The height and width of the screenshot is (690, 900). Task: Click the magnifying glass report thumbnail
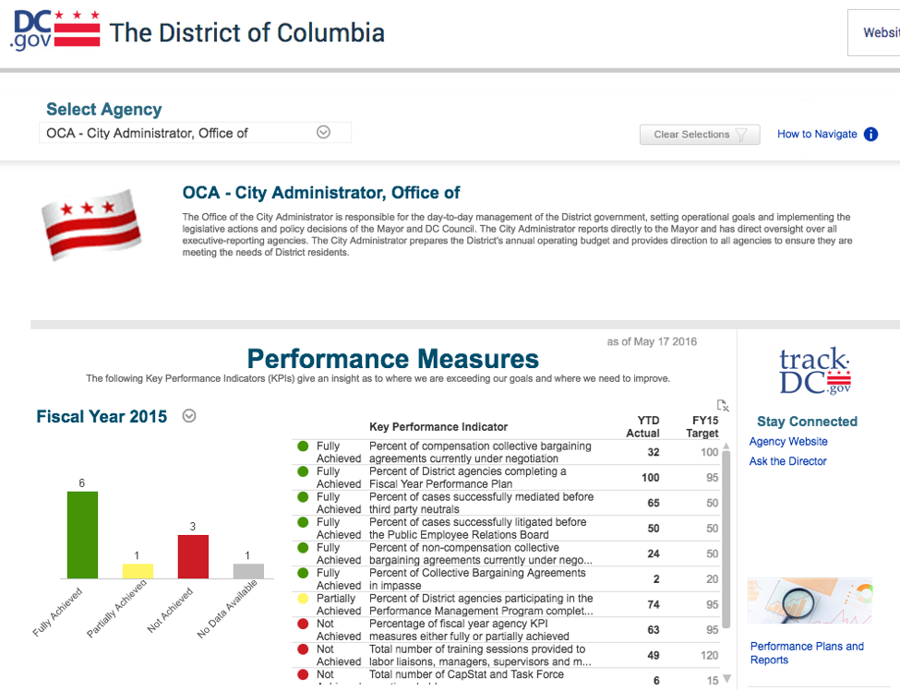pos(808,601)
